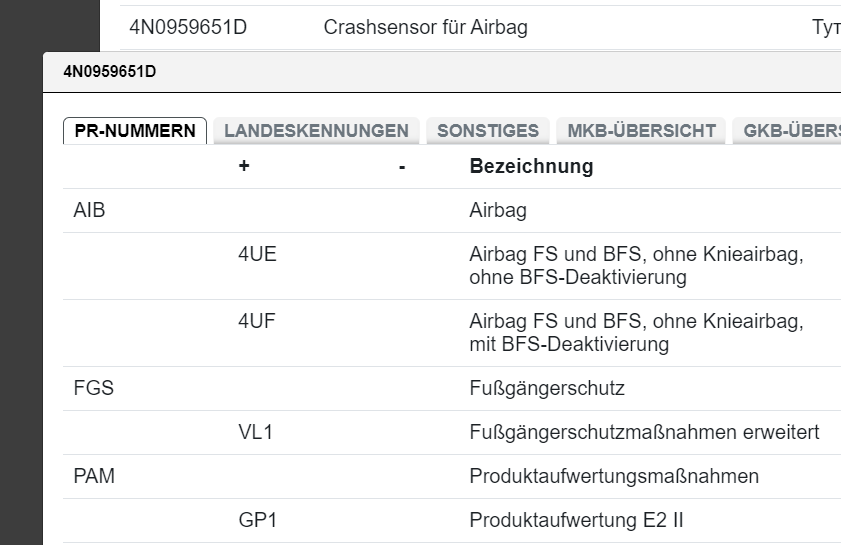
Task: Click the Crashsensor für Airbag part name
Action: [x=425, y=28]
